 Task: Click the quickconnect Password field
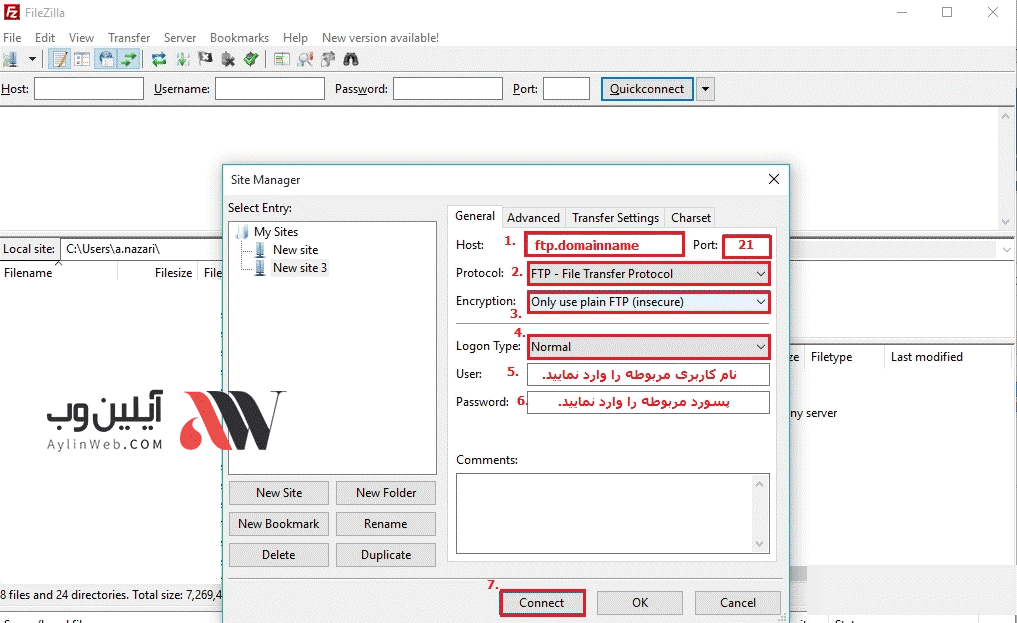click(448, 89)
